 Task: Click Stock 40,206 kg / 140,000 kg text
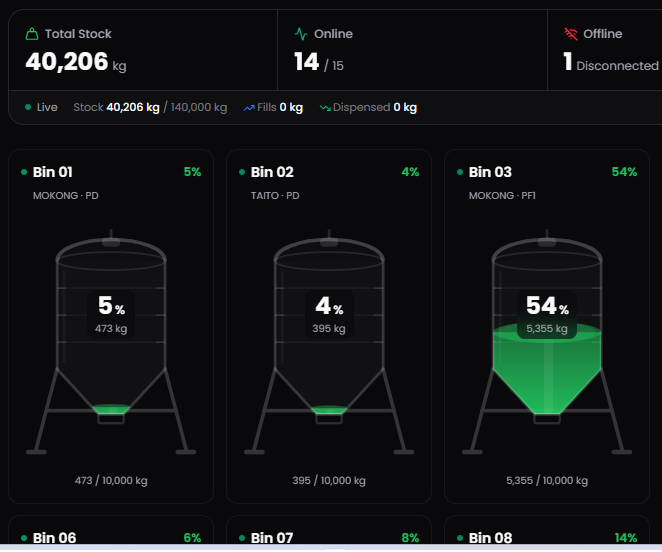150,107
